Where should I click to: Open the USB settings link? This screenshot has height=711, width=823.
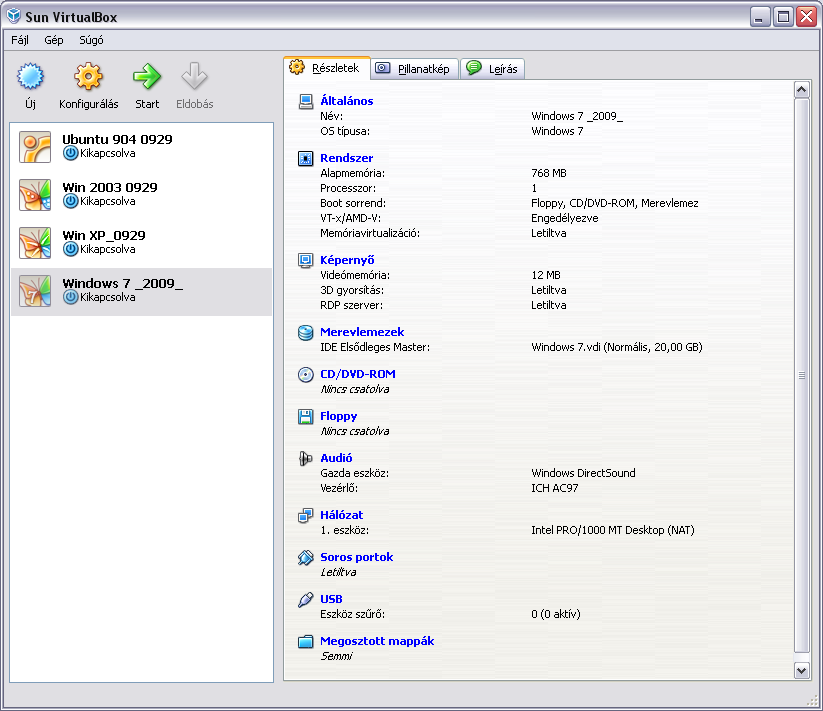click(x=331, y=600)
